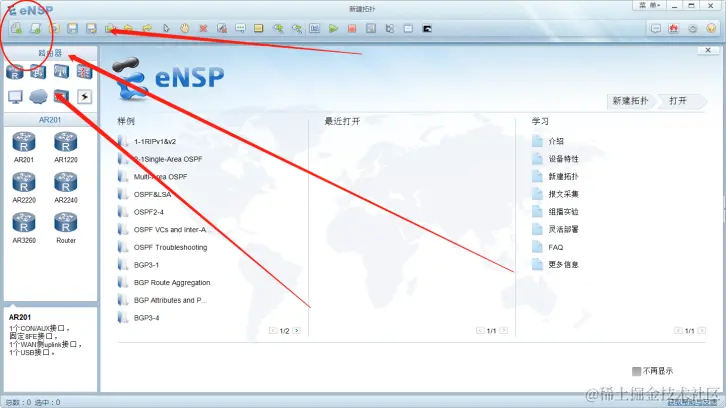Select the pointer restore tool

[166, 29]
